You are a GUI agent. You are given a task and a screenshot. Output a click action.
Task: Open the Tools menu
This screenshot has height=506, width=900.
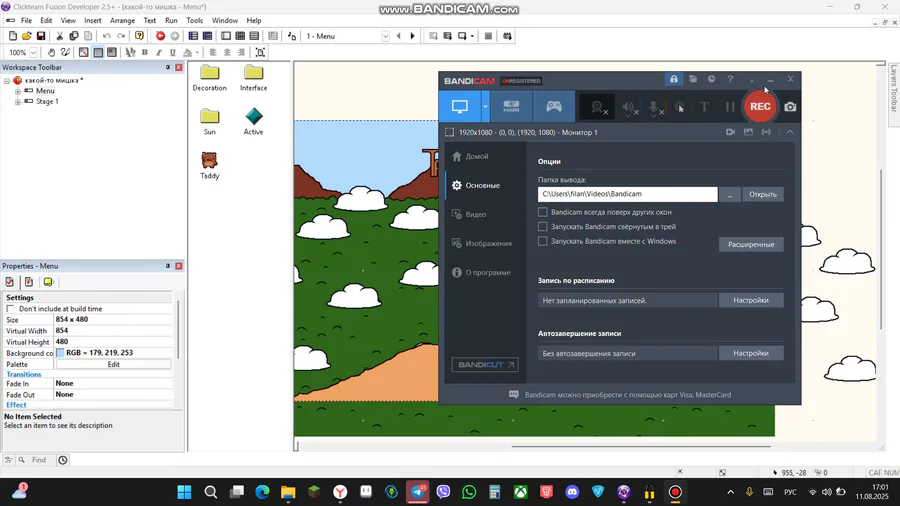(195, 20)
